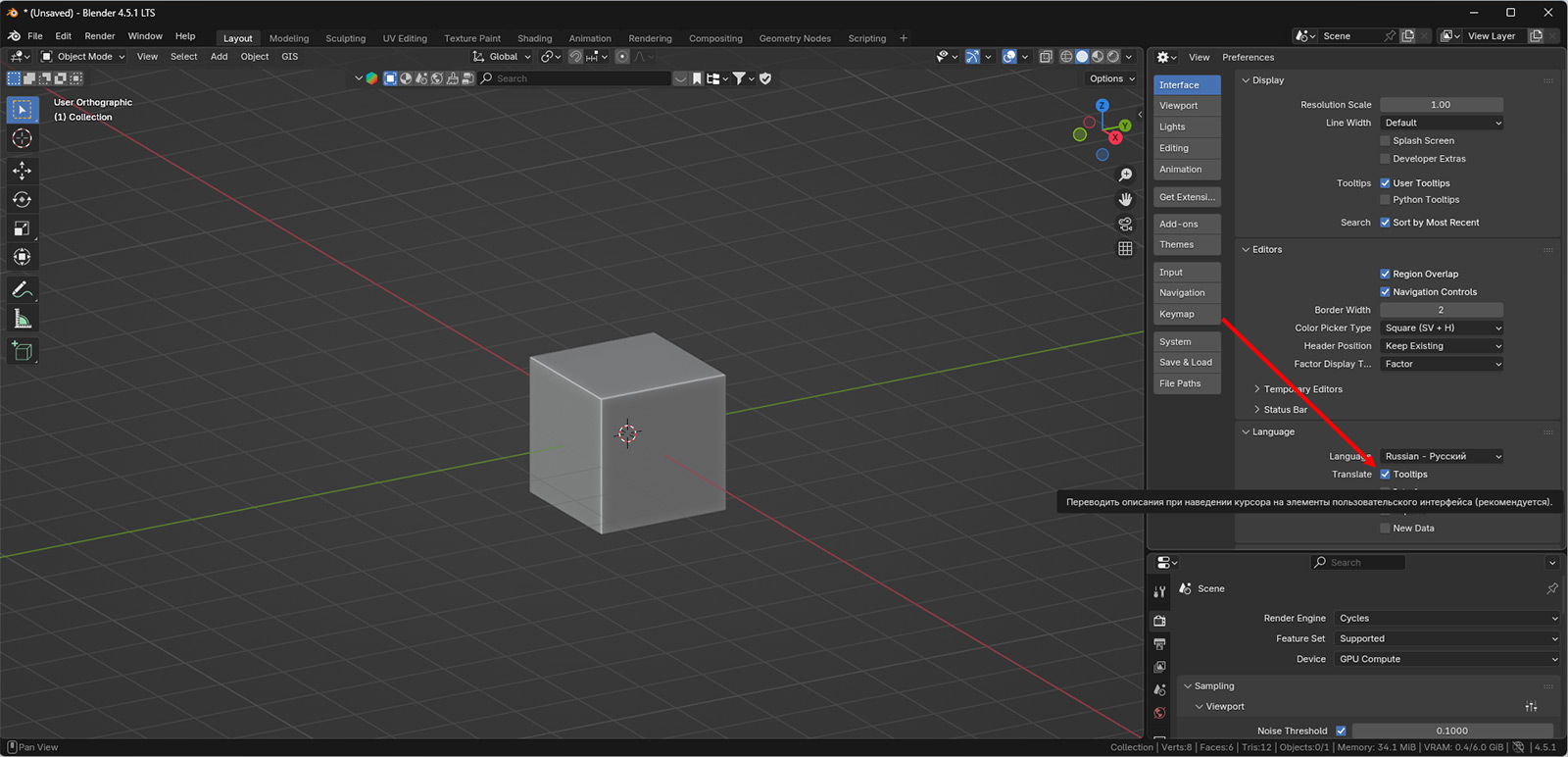Select the Scale tool
1568x757 pixels.
click(x=22, y=228)
